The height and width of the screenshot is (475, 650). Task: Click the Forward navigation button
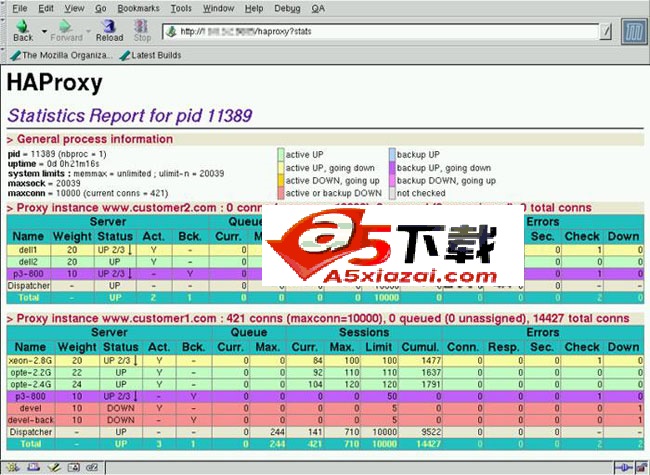(66, 31)
